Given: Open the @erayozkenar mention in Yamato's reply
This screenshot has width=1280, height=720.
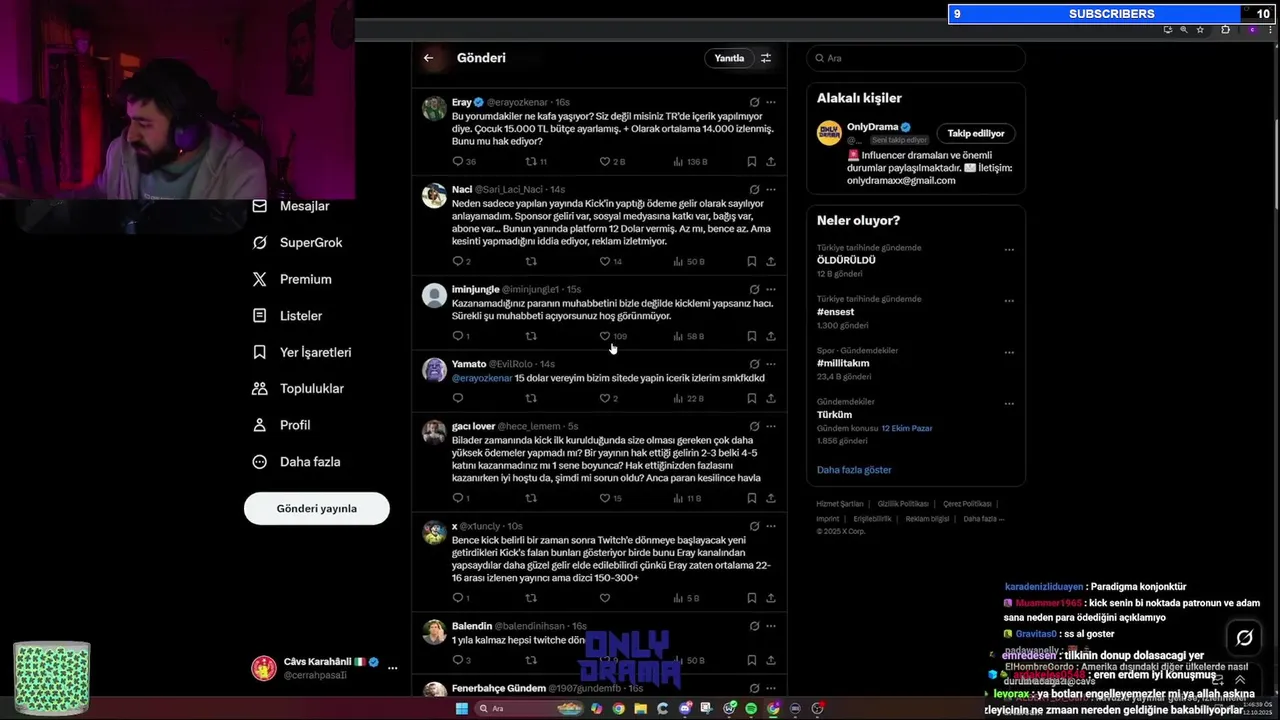Looking at the screenshot, I should pos(482,378).
